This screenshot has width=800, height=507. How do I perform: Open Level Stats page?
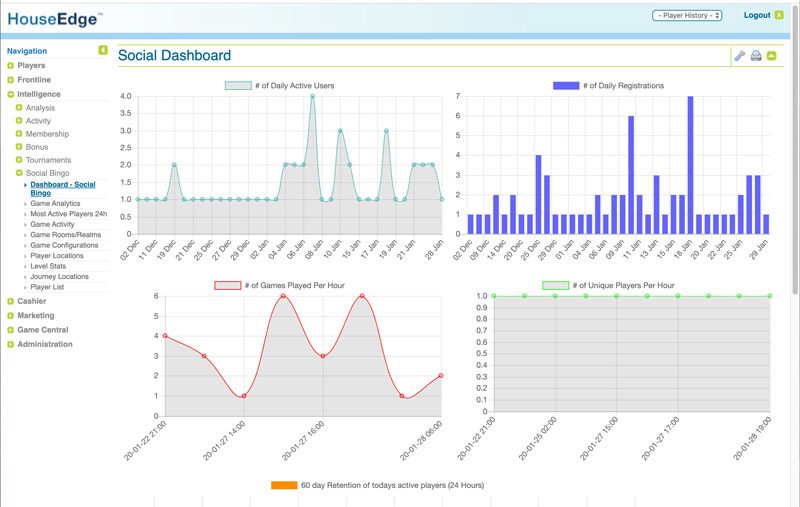click(48, 266)
